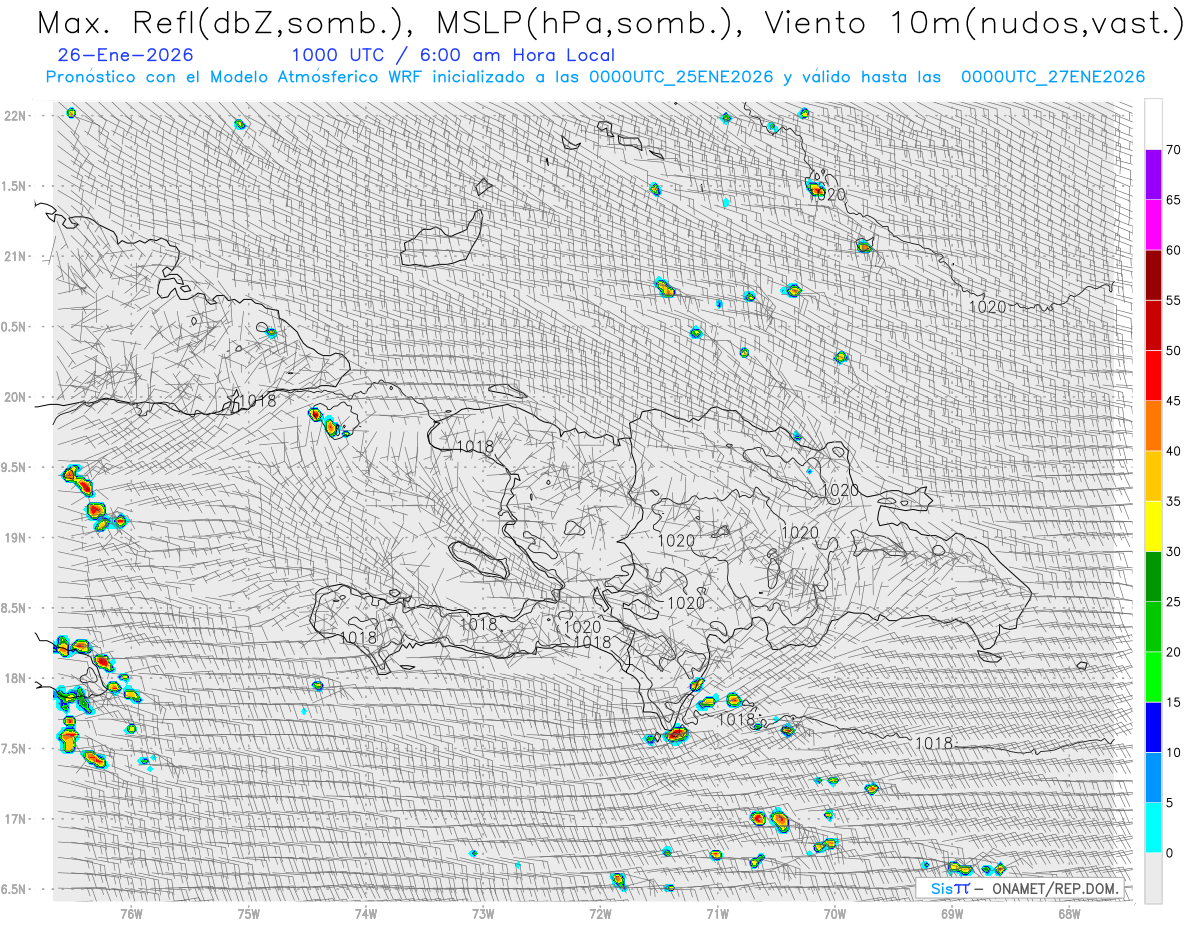Click the '1.5N' latitude axis label
Viewport: 1200px width, 927px height.
[x=13, y=186]
